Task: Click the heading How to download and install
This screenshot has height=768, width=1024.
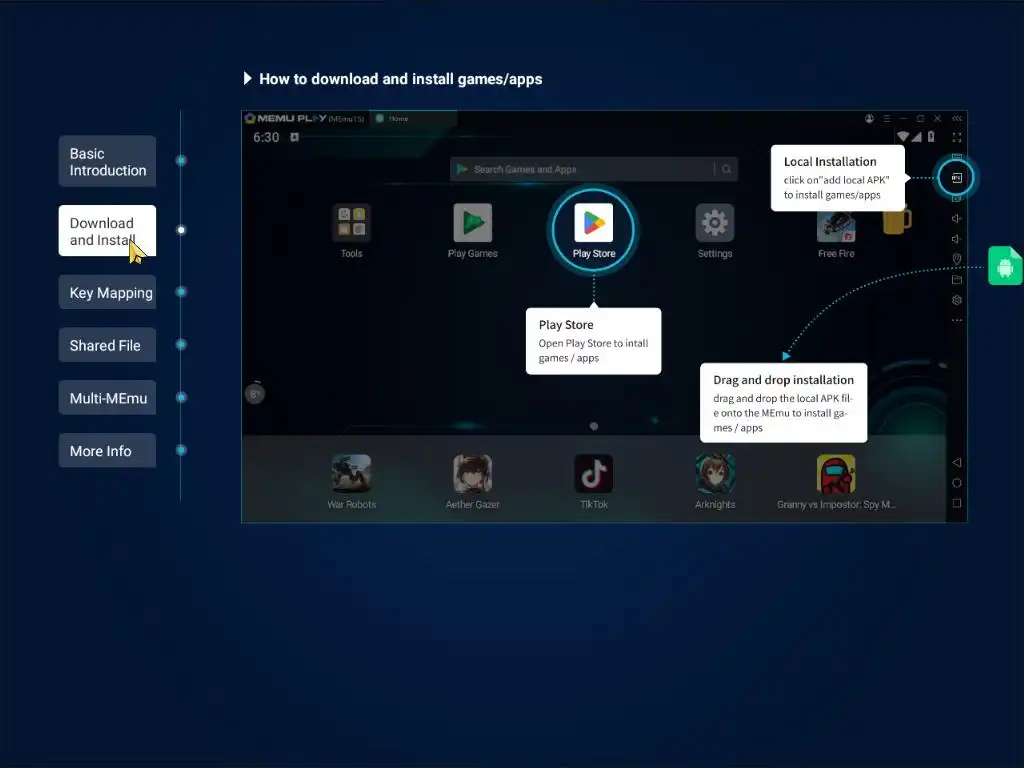Action: 400,79
